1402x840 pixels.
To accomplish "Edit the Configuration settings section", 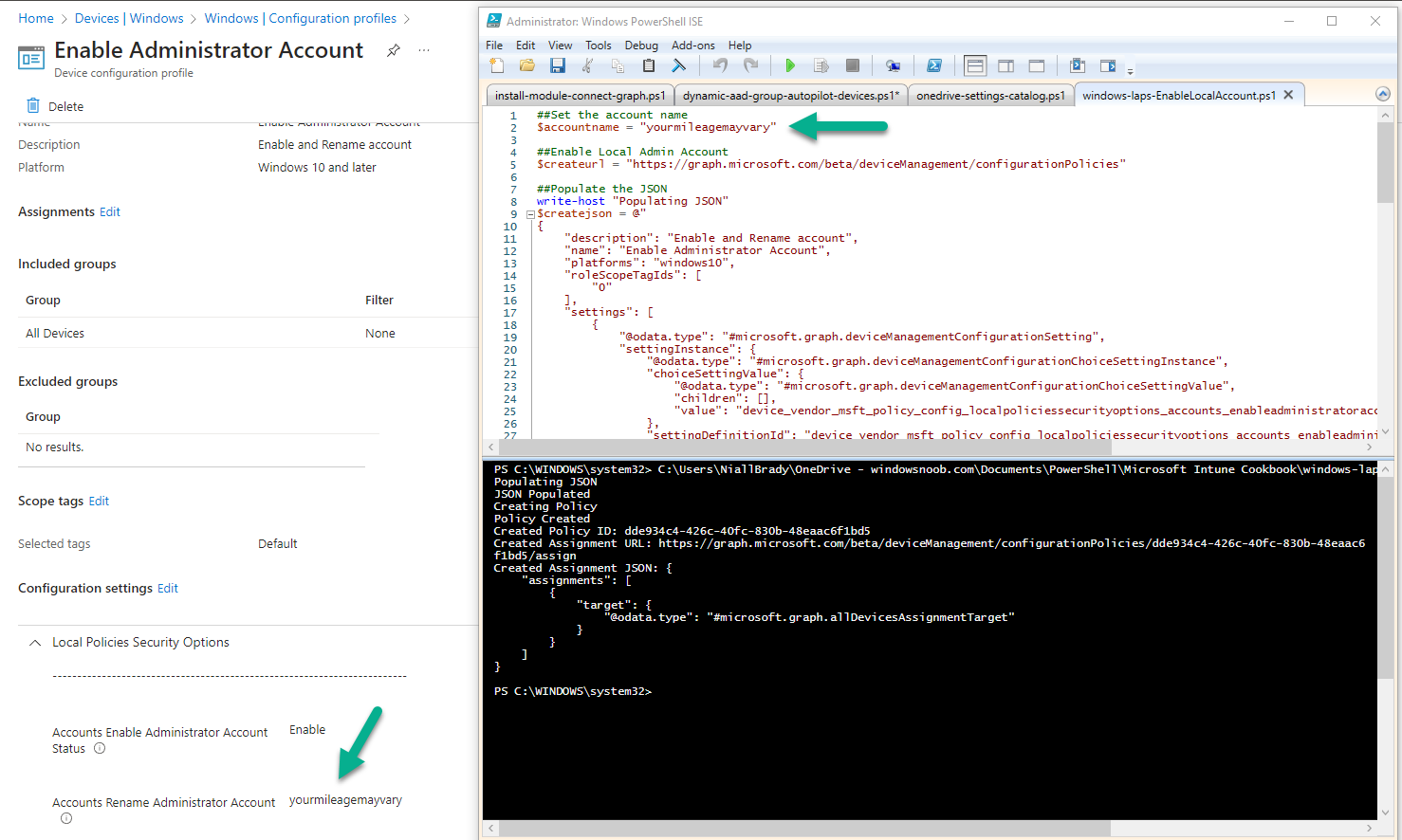I will pyautogui.click(x=168, y=589).
